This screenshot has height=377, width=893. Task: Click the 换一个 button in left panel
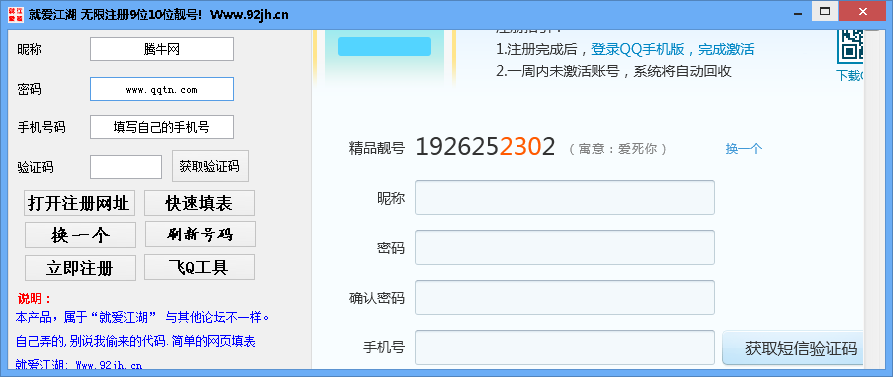(80, 235)
